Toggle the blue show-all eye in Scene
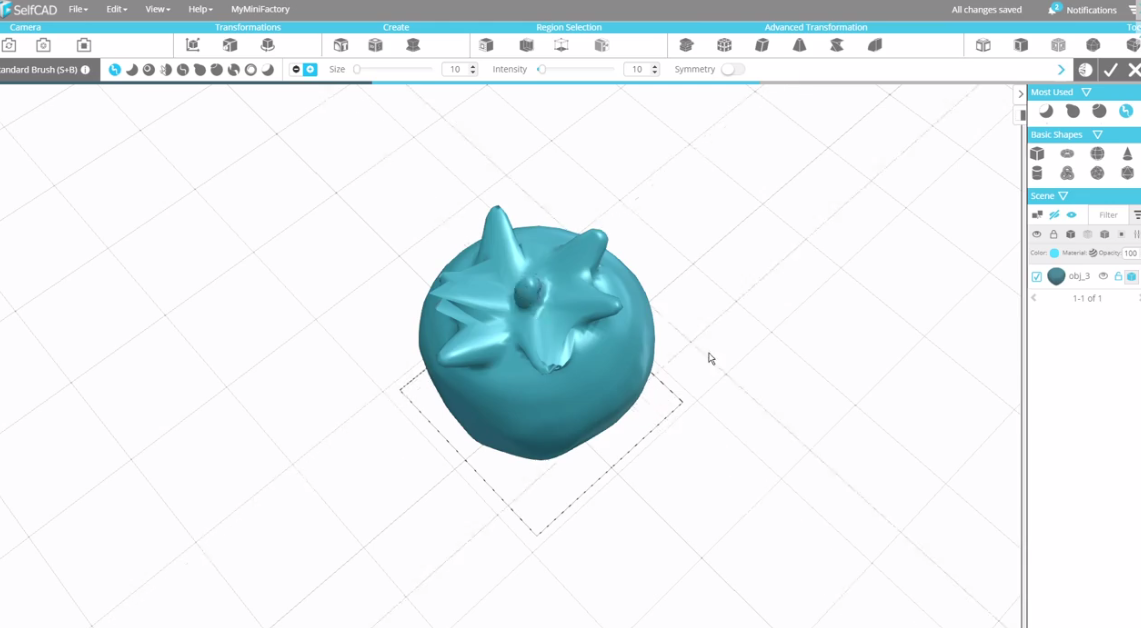The width and height of the screenshot is (1141, 628). click(1071, 215)
